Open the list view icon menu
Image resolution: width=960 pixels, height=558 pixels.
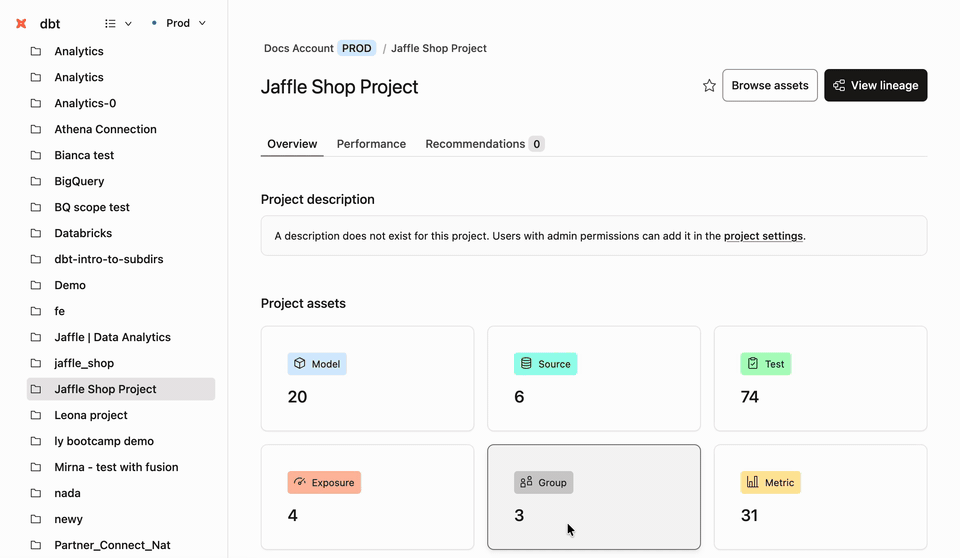click(x=110, y=23)
